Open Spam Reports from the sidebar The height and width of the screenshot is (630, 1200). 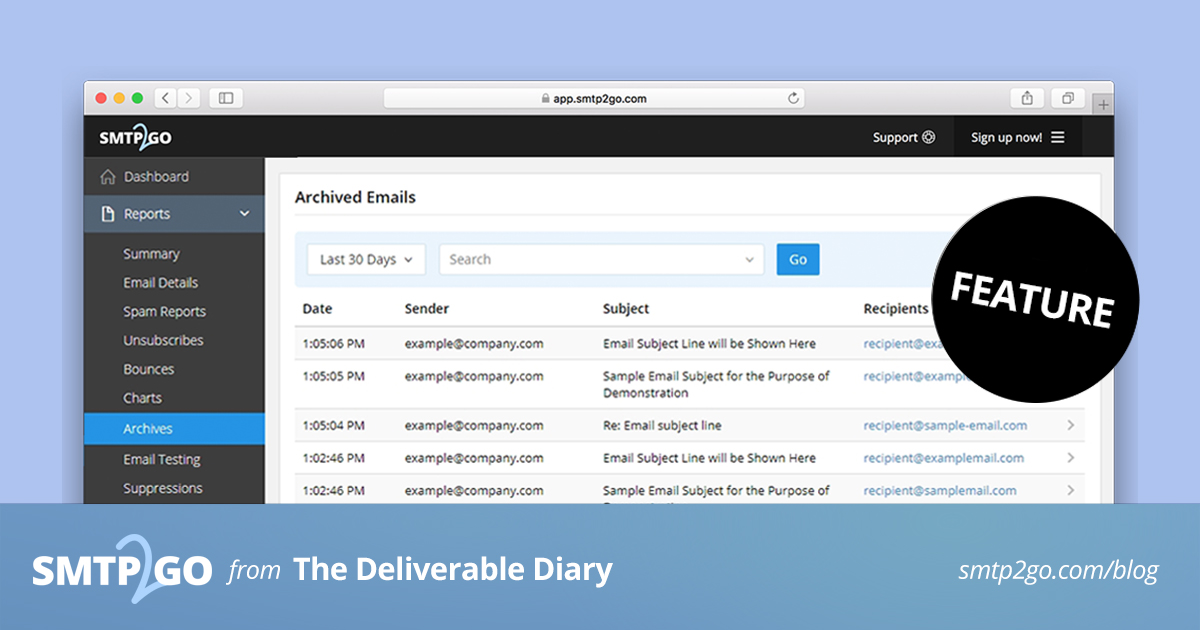(x=164, y=311)
